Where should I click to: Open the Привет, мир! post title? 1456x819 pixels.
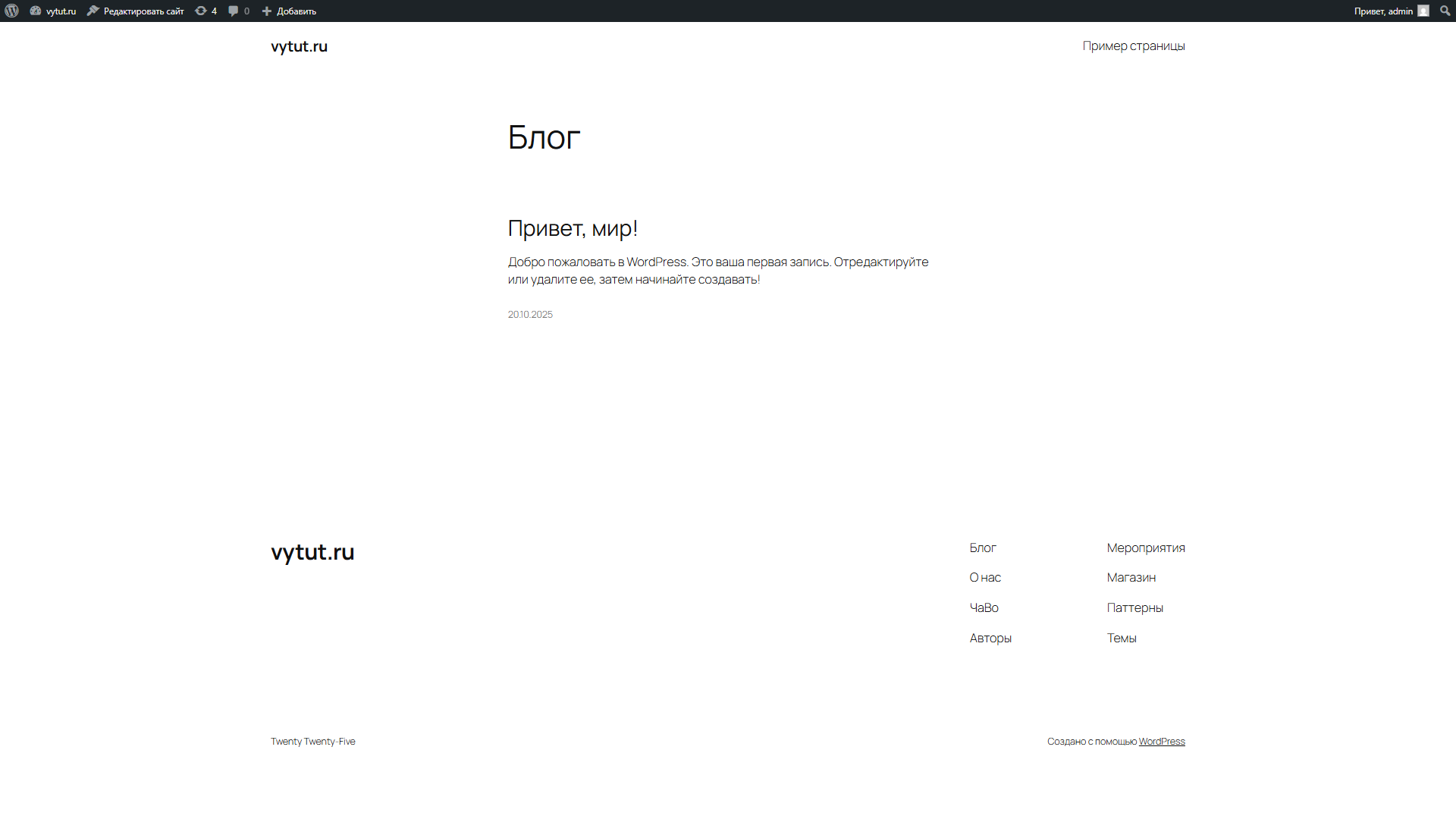(x=573, y=227)
